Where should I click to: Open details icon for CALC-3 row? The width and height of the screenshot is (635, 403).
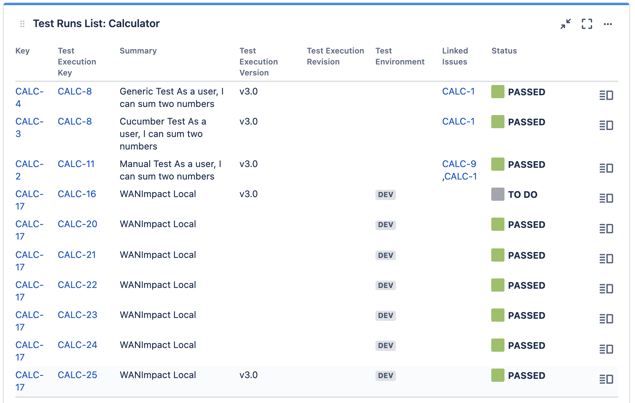(x=606, y=125)
